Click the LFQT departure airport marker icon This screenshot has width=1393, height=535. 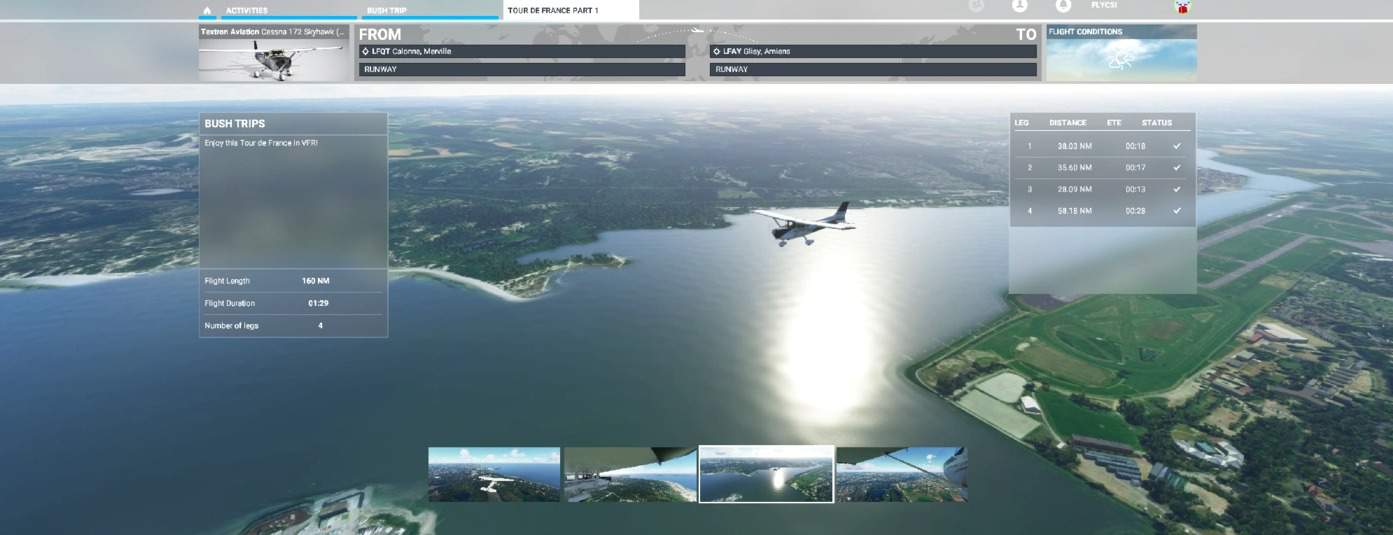[x=366, y=51]
